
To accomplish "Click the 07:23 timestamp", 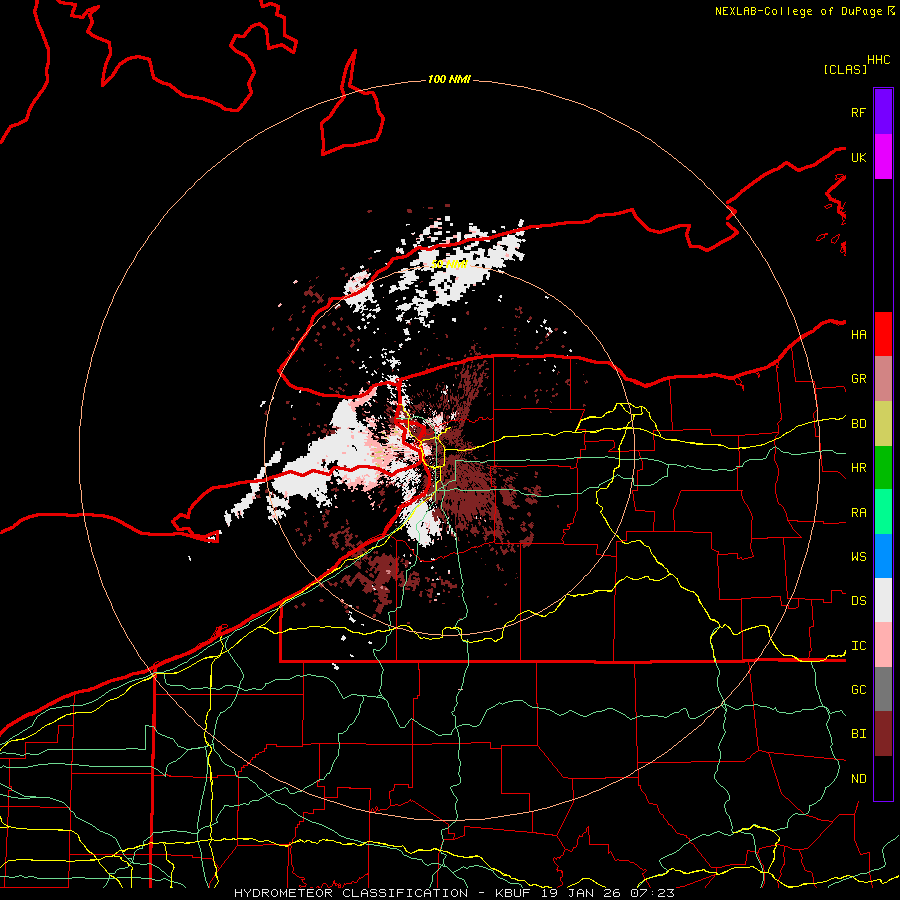I will tap(652, 893).
